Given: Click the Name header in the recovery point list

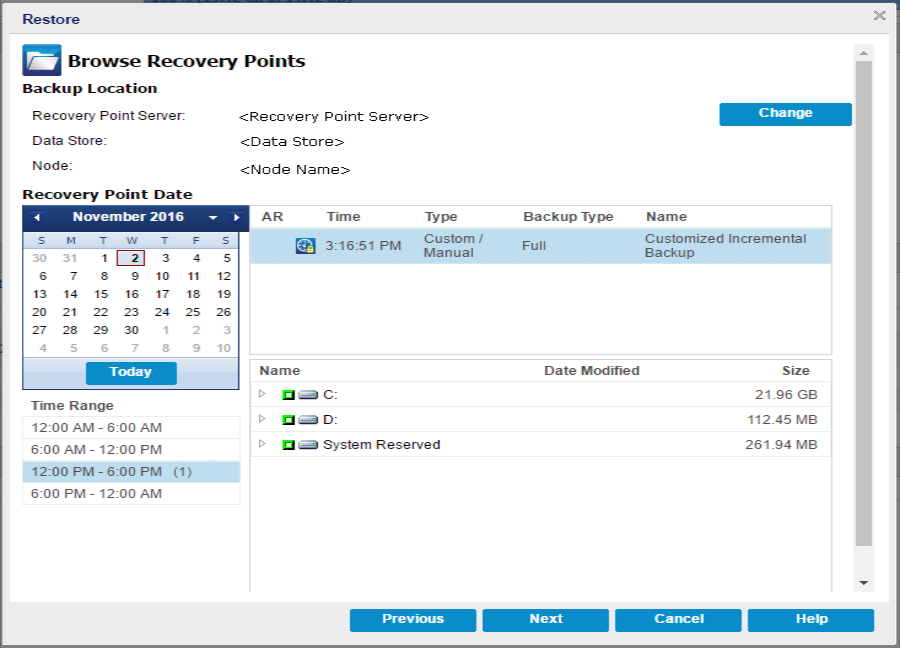Looking at the screenshot, I should pos(666,217).
